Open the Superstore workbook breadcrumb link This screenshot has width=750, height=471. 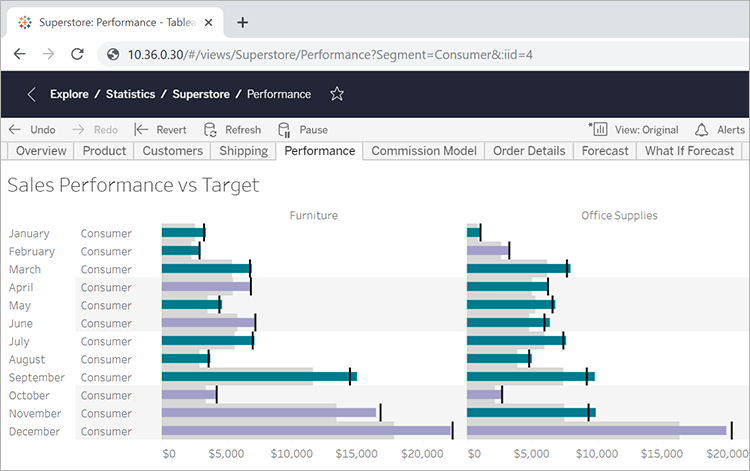tap(201, 94)
